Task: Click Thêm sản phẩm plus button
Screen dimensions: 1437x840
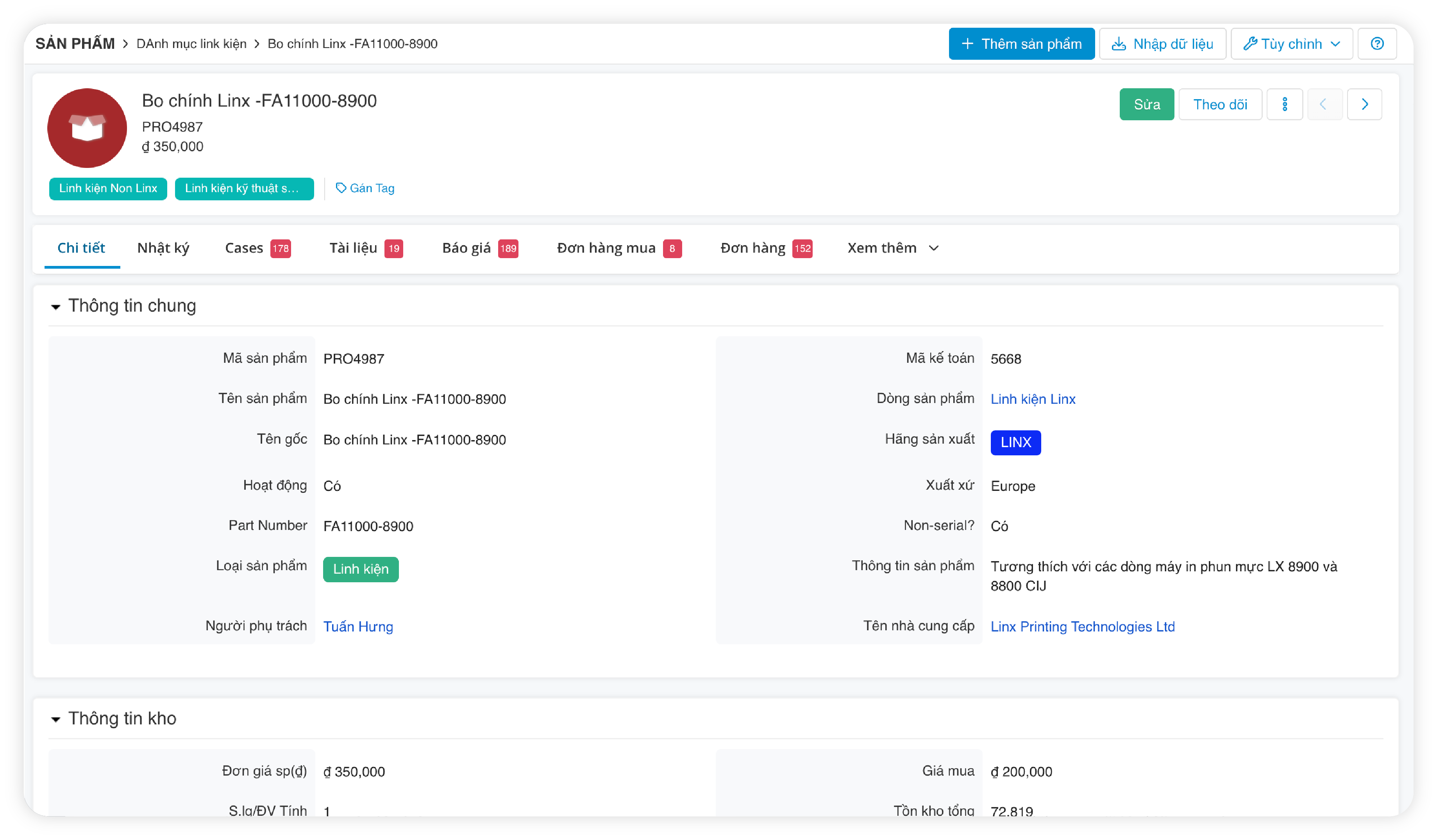Action: [x=1021, y=44]
